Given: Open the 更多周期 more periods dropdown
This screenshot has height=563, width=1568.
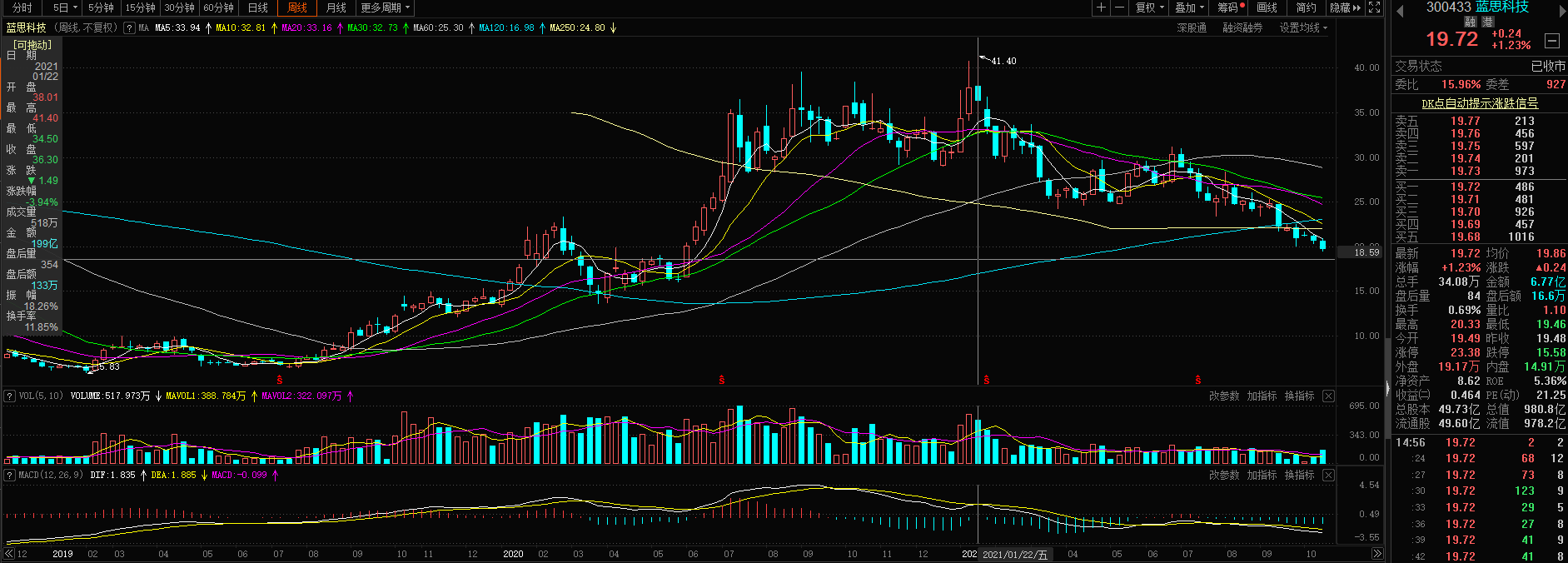Looking at the screenshot, I should 385,7.
